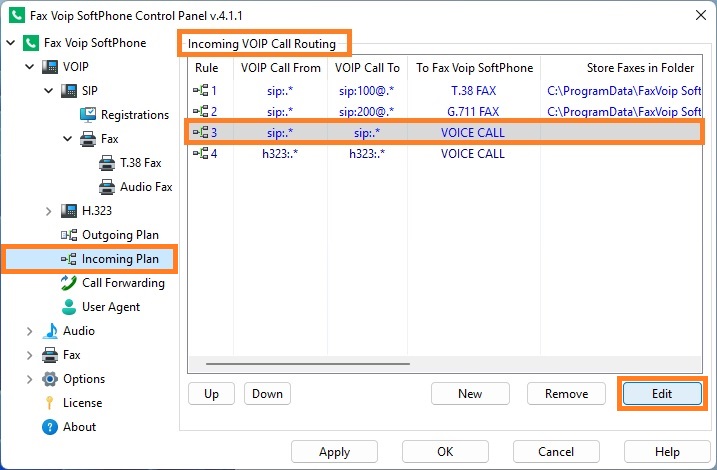Edit the selected routing rule
The width and height of the screenshot is (717, 470).
[x=662, y=394]
